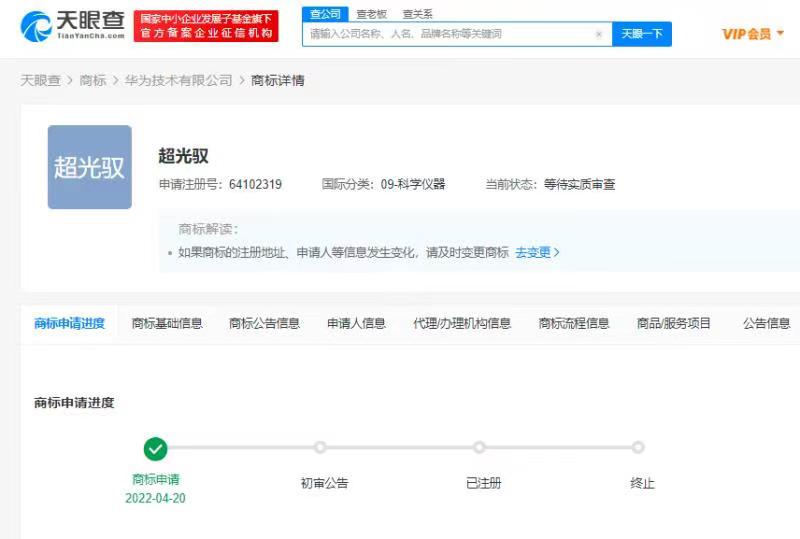Go to 商标 breadcrumb link
800x539 pixels.
93,80
